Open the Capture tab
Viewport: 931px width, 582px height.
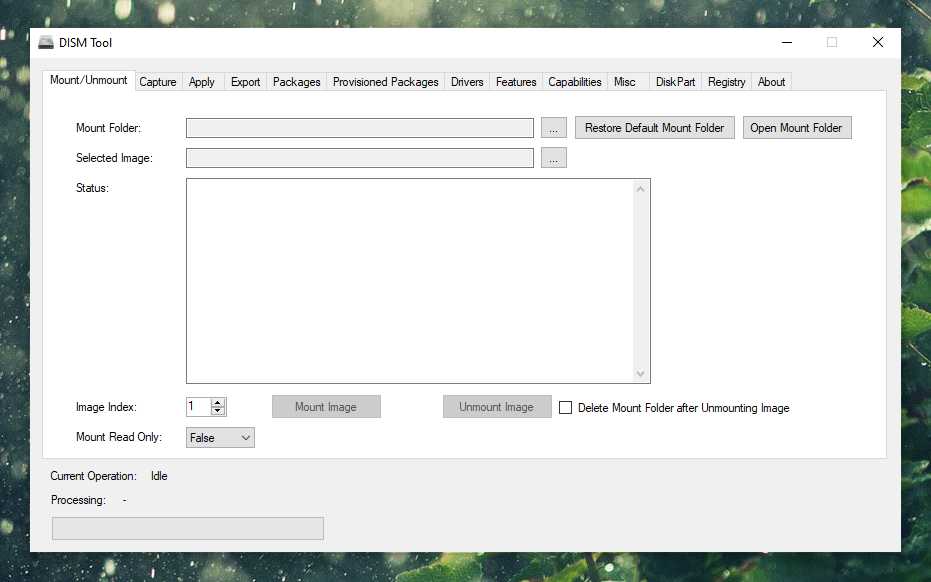pos(158,82)
